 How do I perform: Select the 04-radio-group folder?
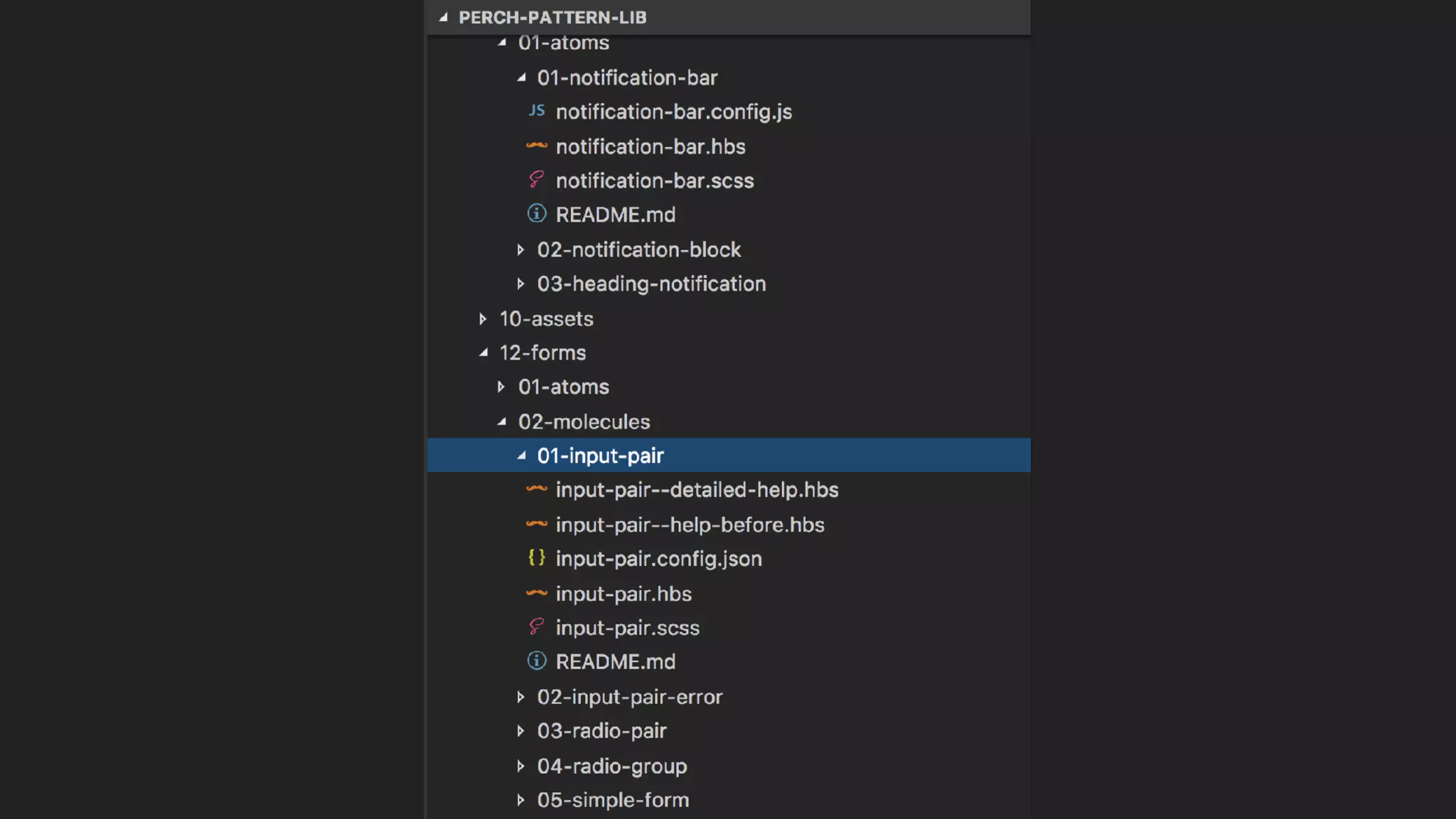[x=611, y=766]
